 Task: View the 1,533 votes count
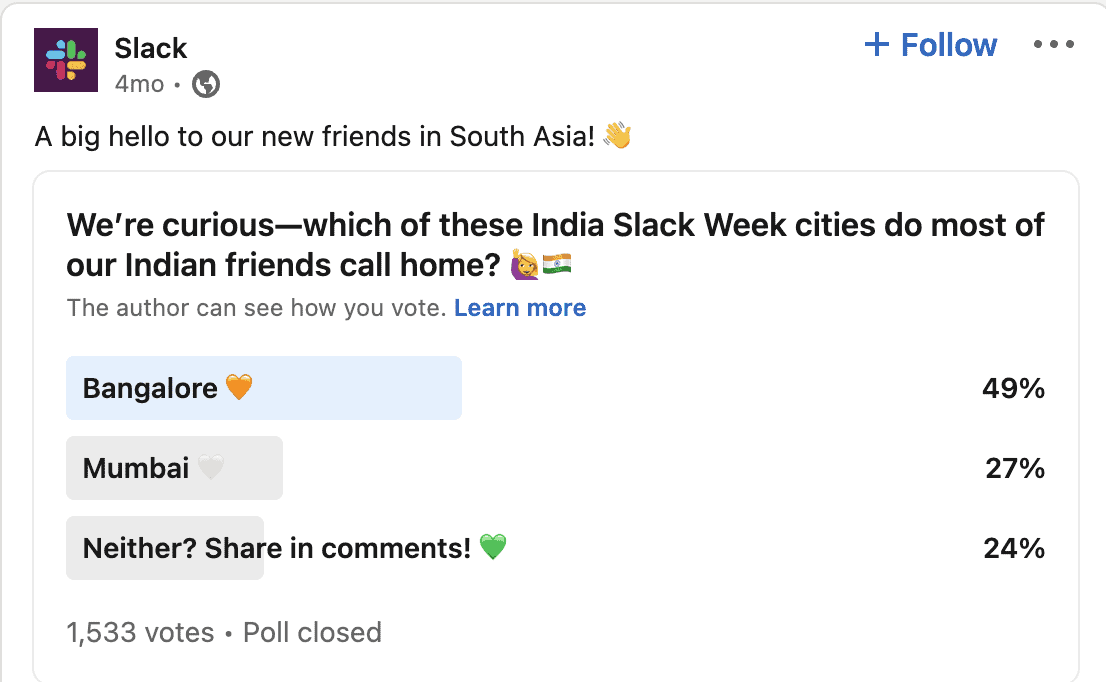(140, 633)
